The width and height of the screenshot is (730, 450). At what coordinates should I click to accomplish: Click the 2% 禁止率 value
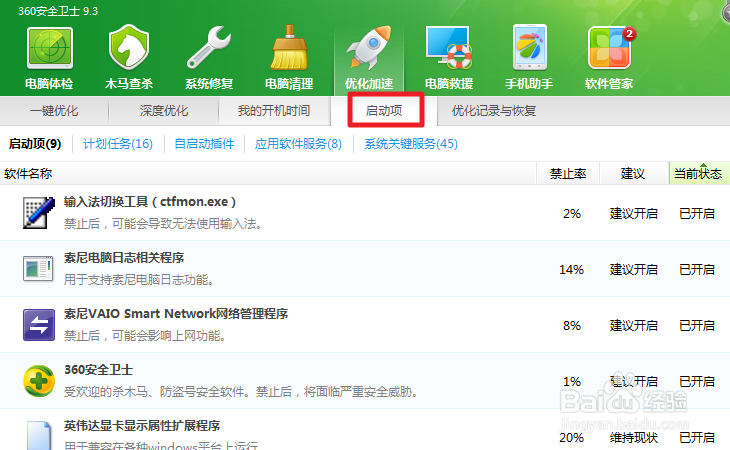572,214
